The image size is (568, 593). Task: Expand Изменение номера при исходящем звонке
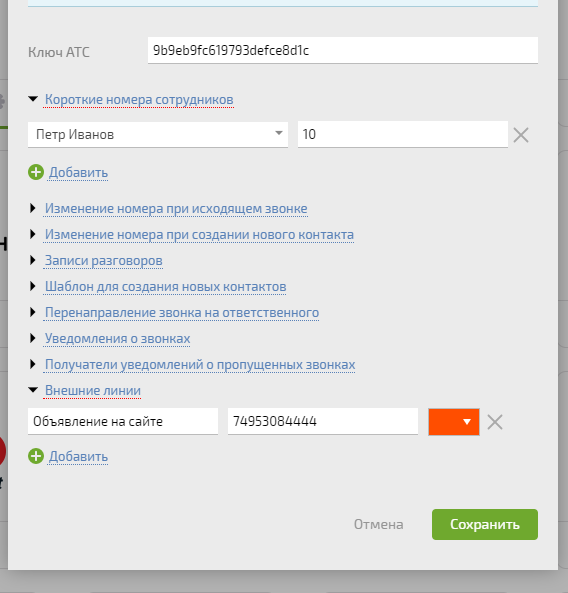point(176,208)
